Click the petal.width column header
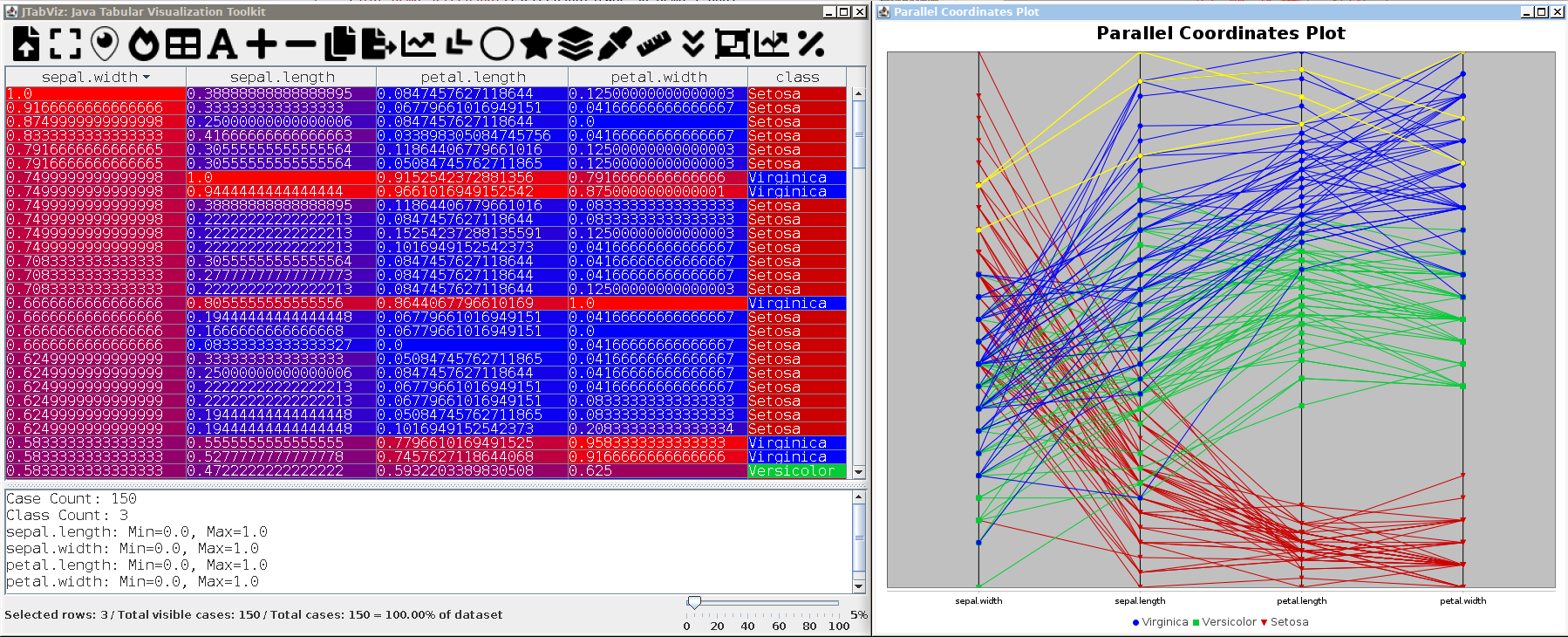Screen dimensions: 1568x637 pos(658,77)
